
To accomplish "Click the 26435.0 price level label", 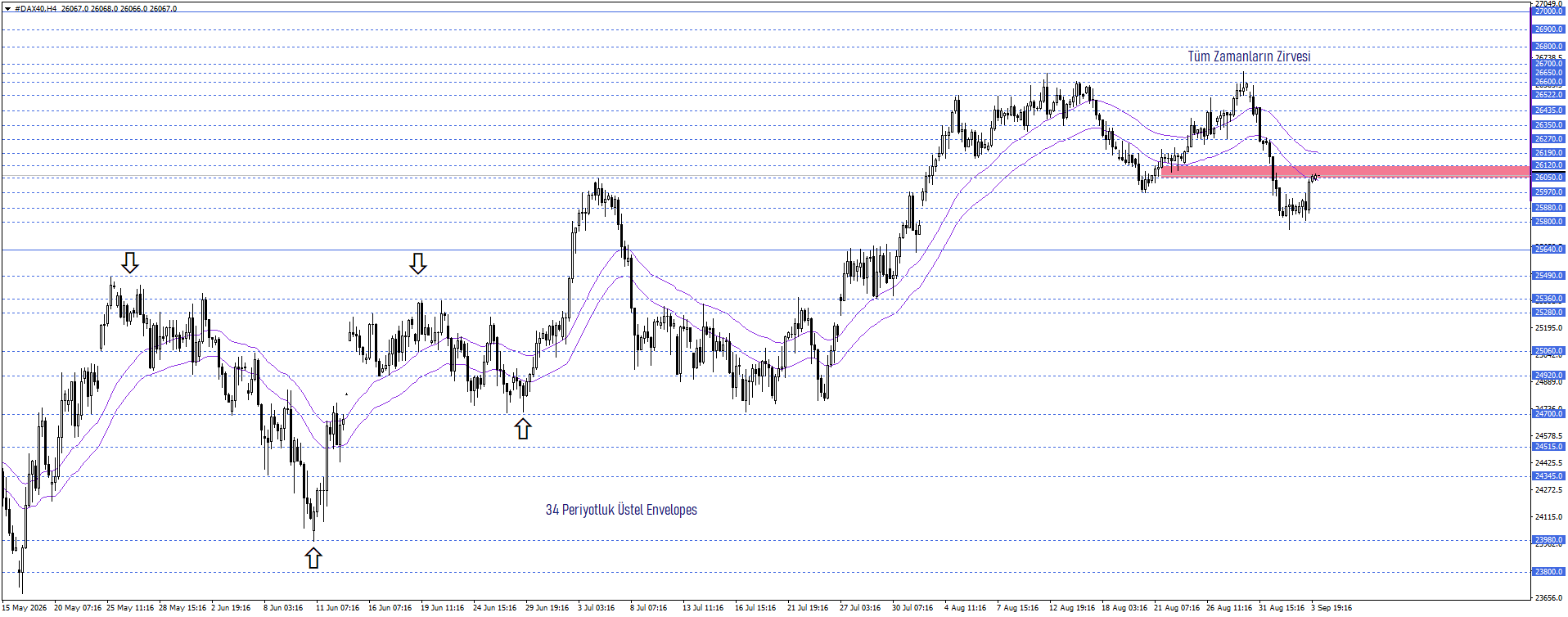I will pyautogui.click(x=1548, y=110).
